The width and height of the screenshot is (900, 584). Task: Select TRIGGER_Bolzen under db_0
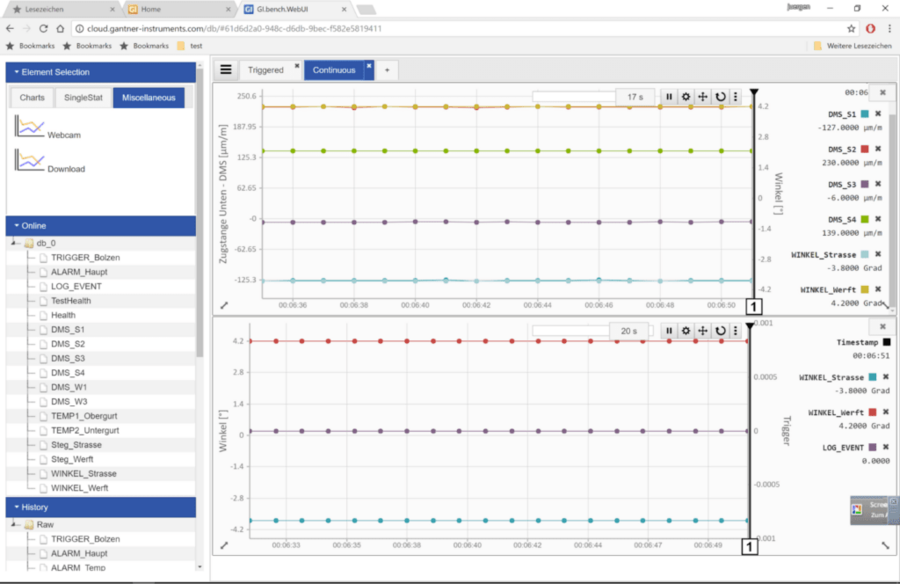click(x=86, y=257)
